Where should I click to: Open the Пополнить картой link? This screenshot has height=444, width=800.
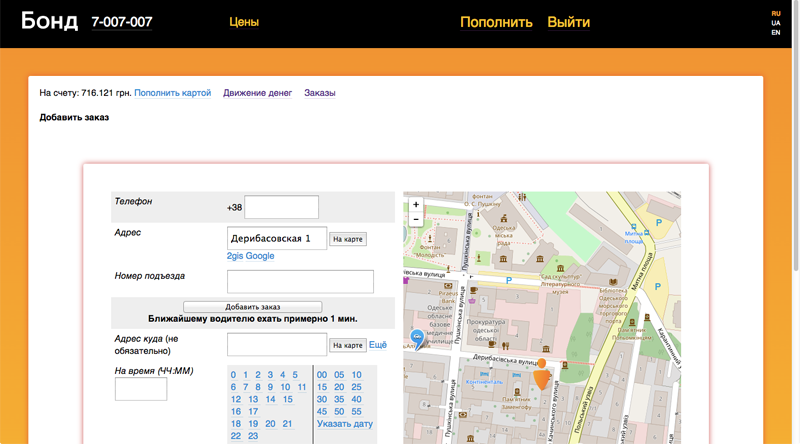click(172, 93)
